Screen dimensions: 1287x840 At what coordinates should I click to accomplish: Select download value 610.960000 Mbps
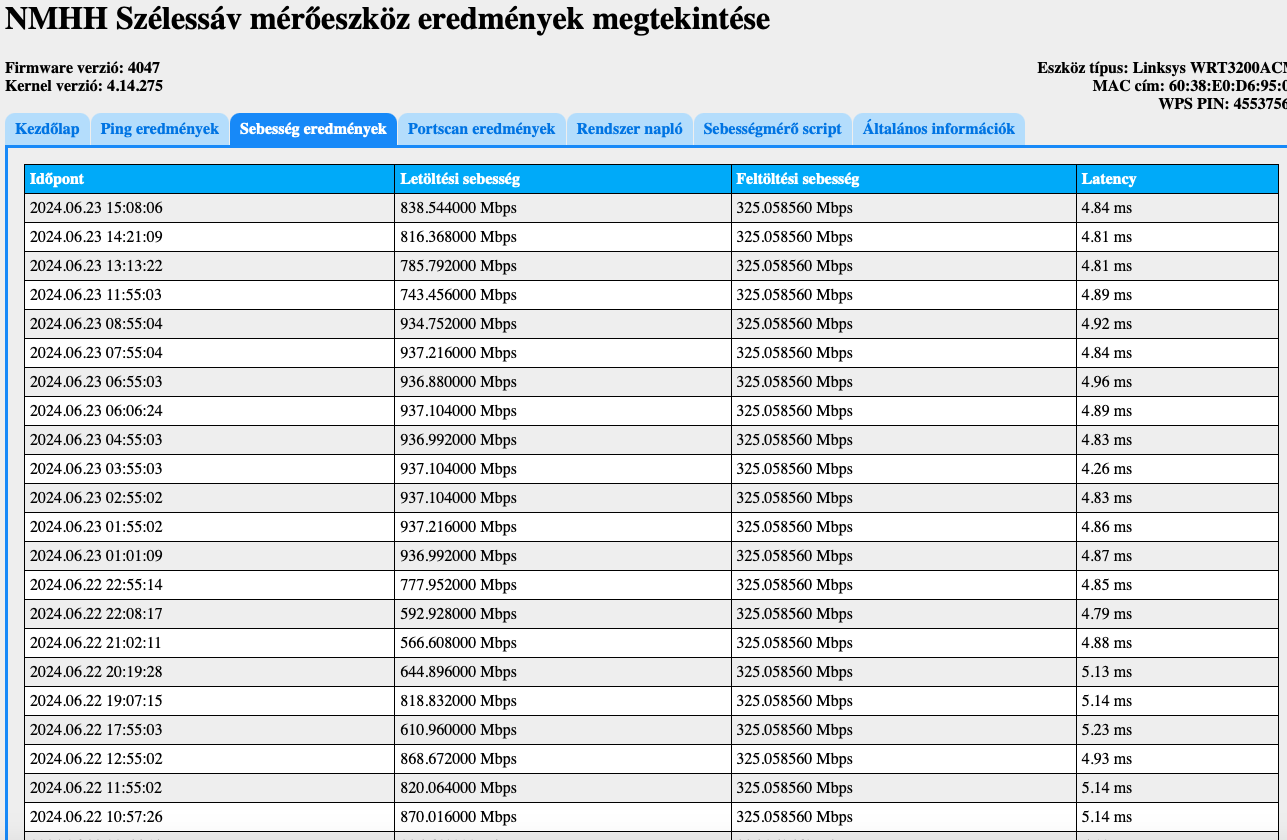[458, 730]
